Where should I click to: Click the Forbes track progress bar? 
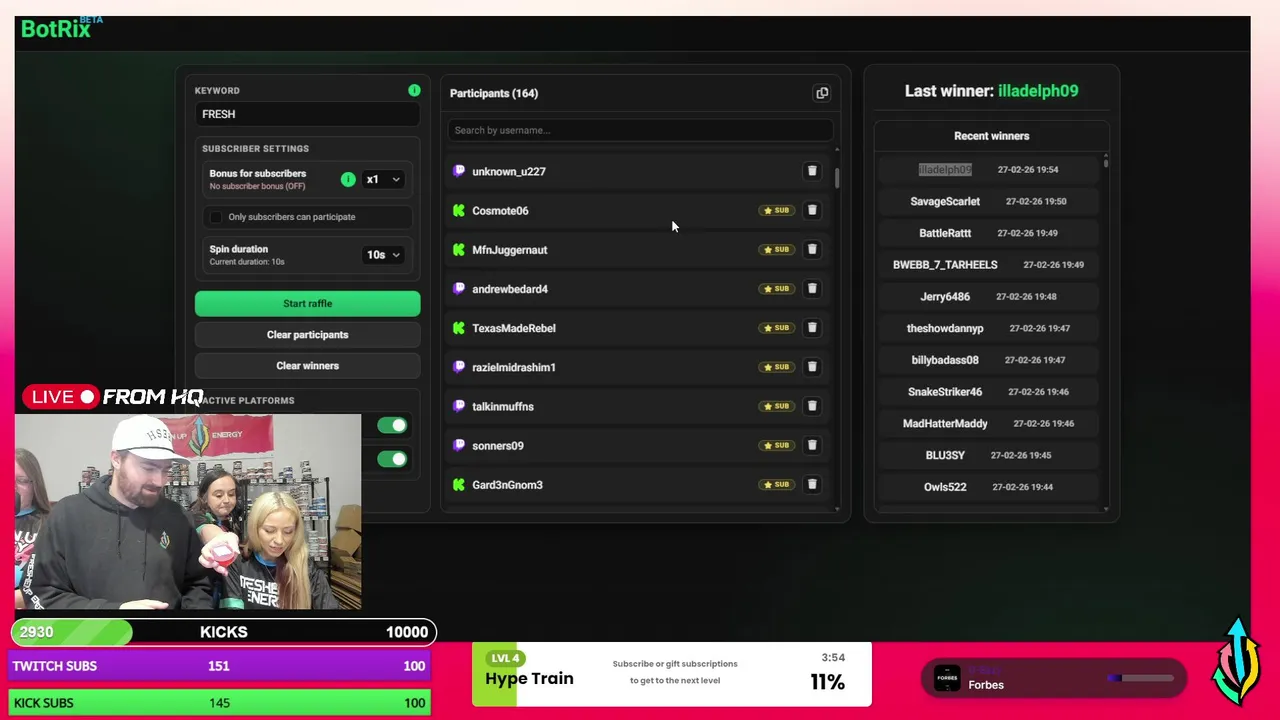click(1141, 678)
